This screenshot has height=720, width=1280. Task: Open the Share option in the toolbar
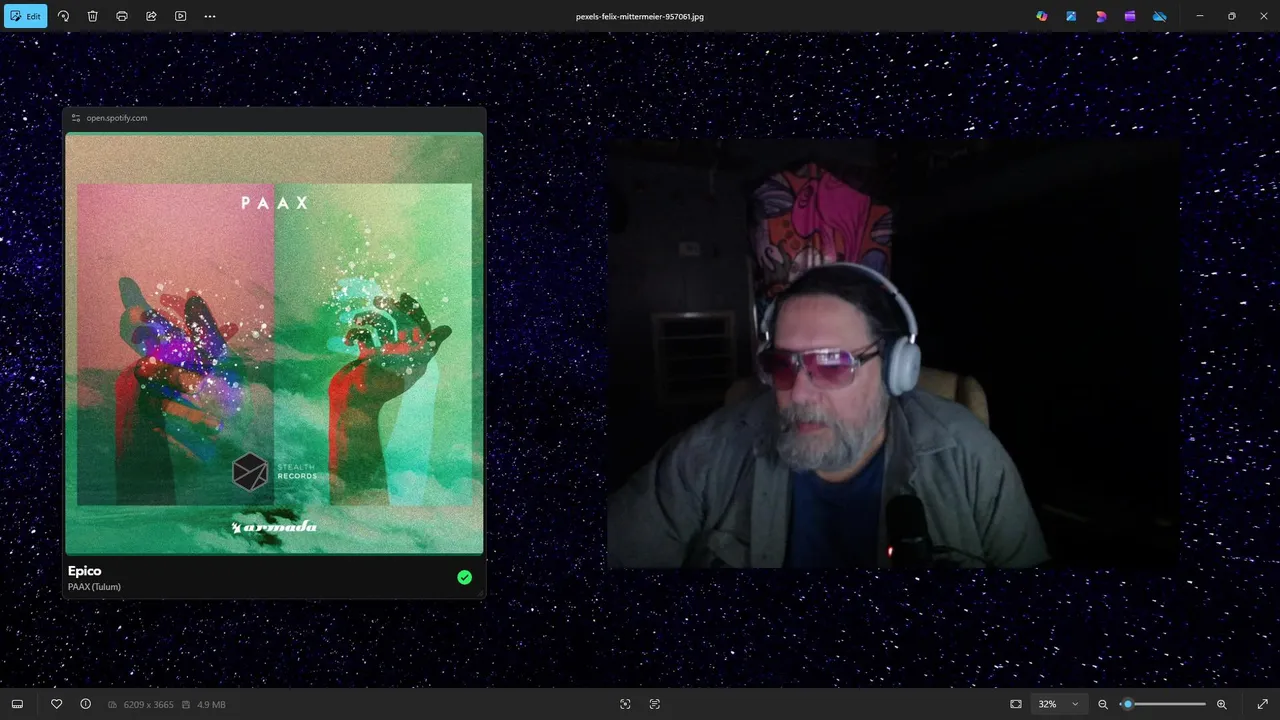click(151, 16)
